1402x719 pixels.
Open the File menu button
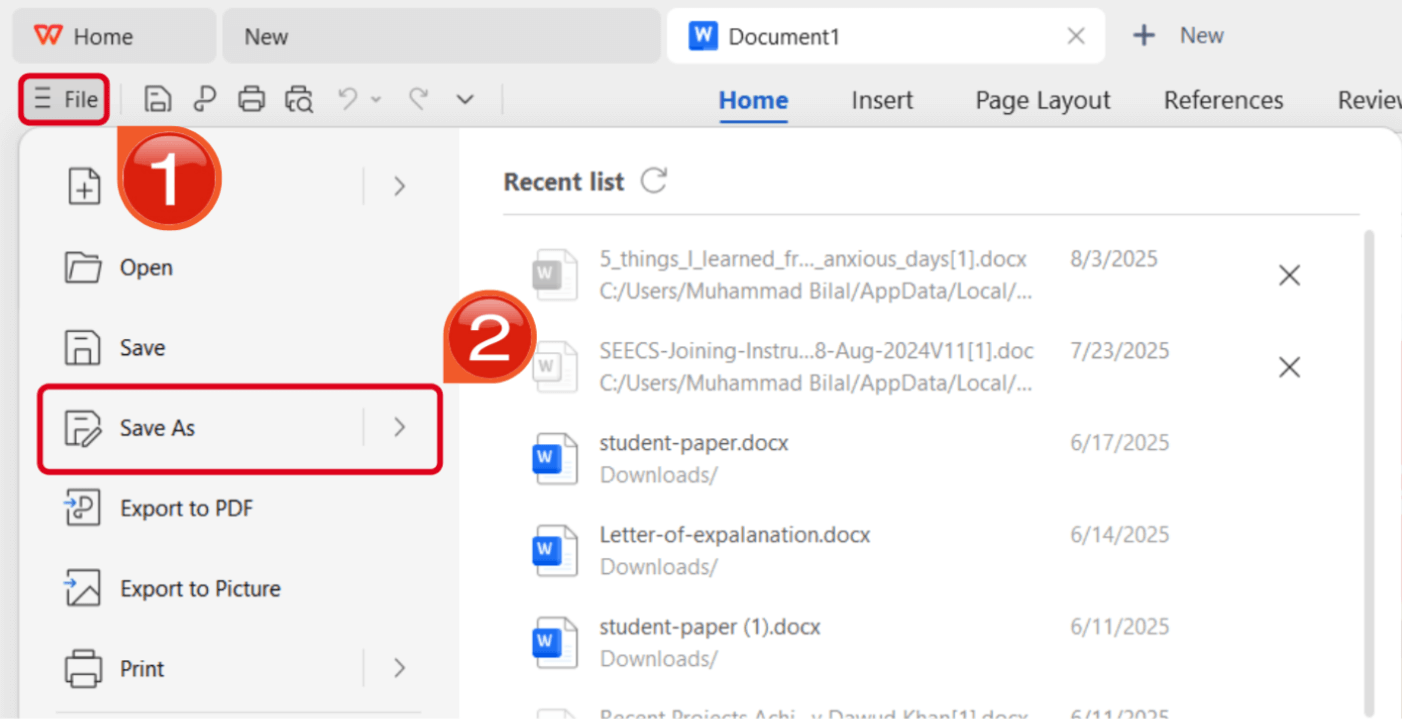click(64, 99)
